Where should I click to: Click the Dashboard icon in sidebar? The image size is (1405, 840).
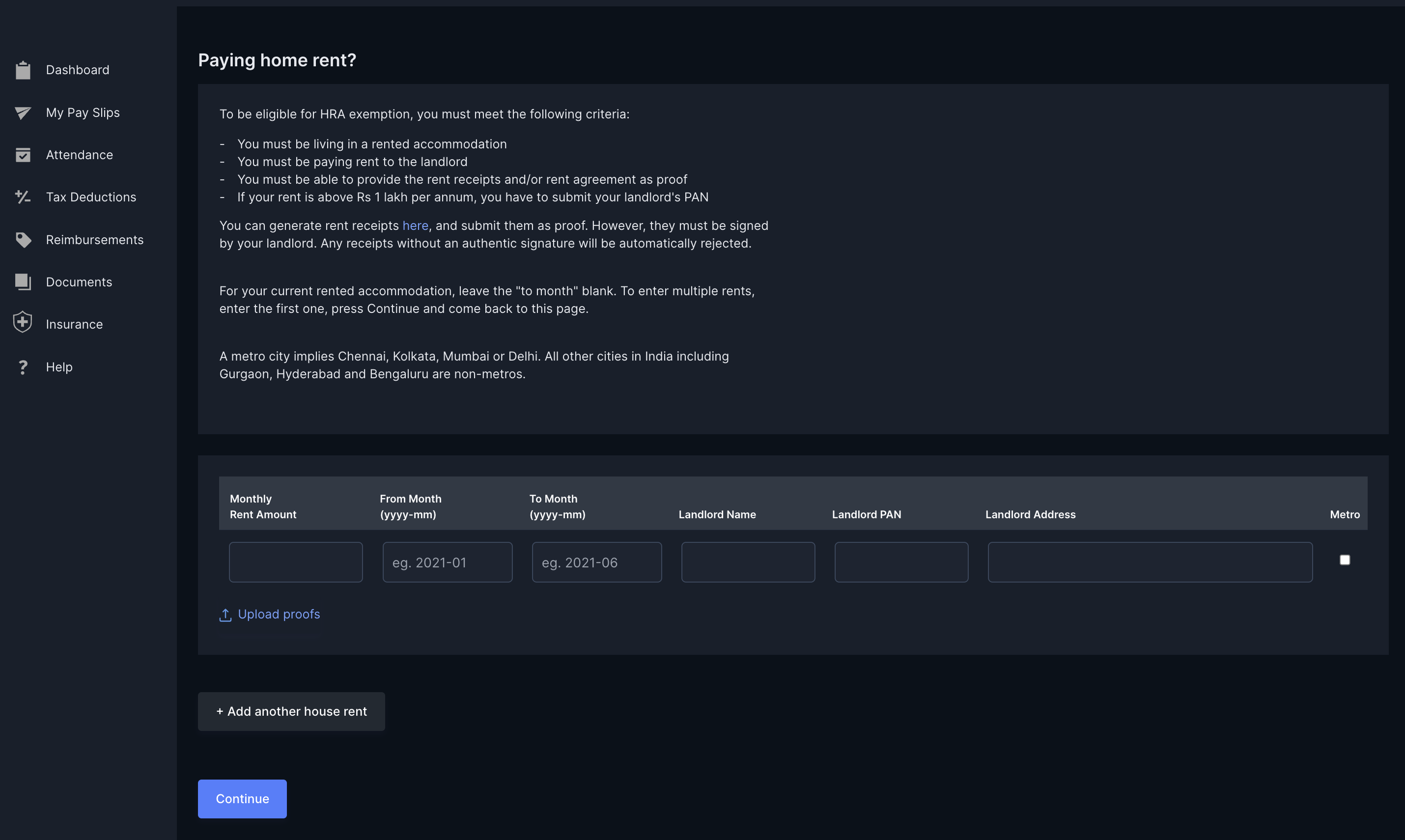coord(23,70)
